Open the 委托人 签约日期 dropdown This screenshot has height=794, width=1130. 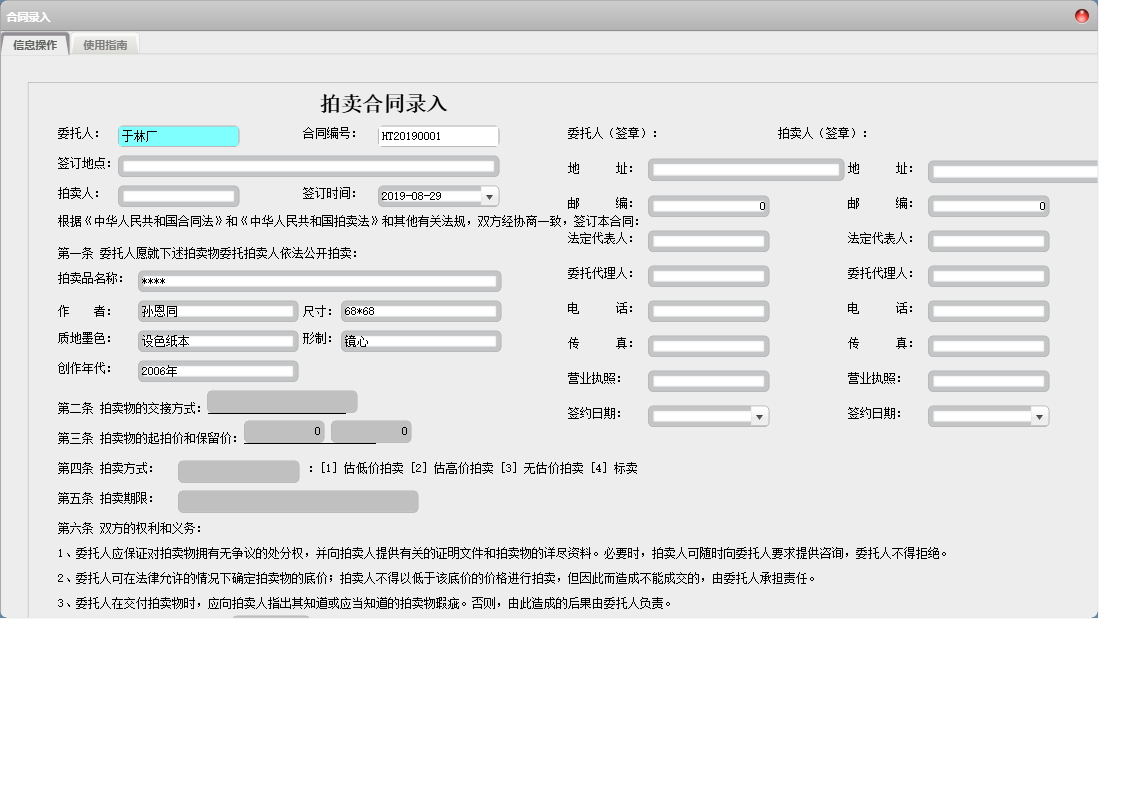[x=761, y=416]
